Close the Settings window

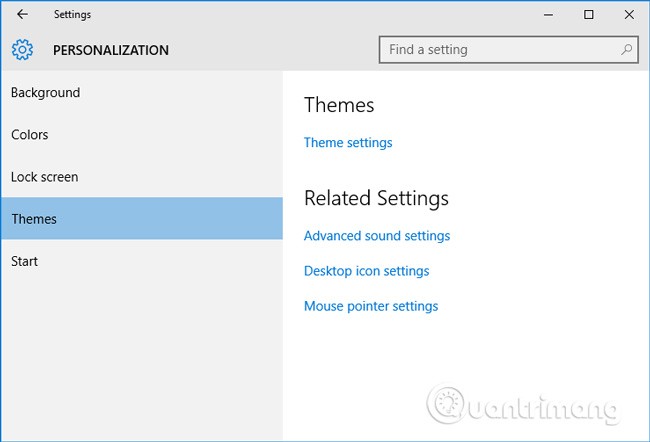coord(628,15)
